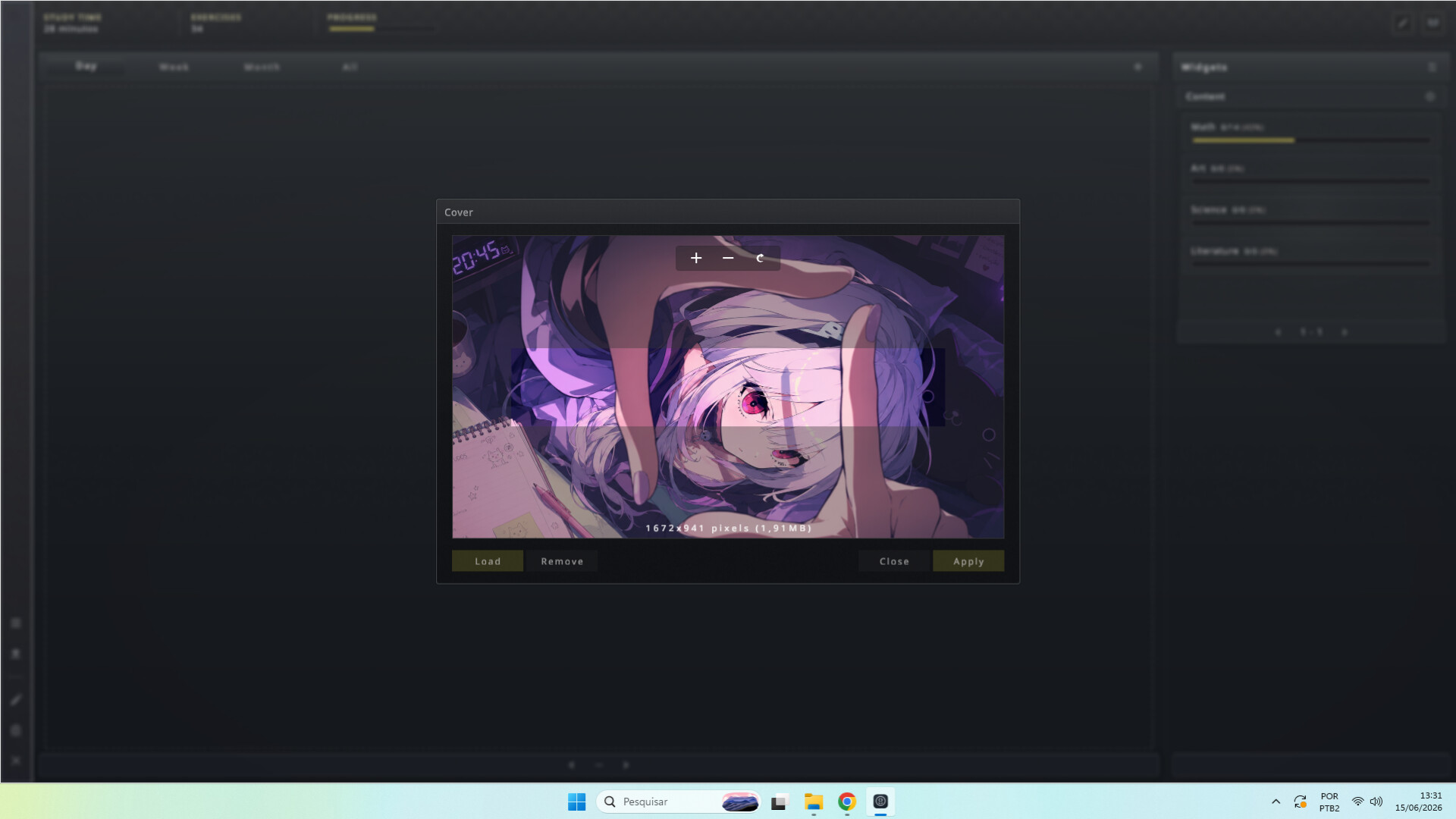Click the active study app icon on the taskbar
Screen dimensions: 1456x819
point(880,802)
